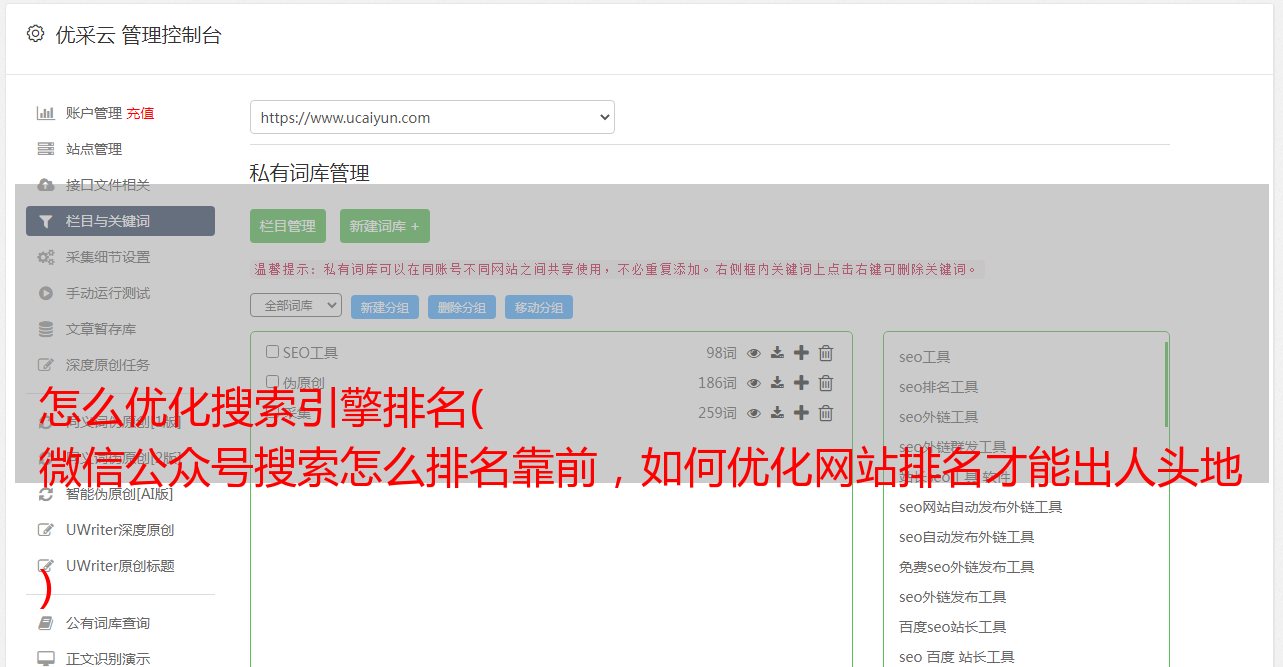The width and height of the screenshot is (1283, 667).
Task: Open the 全部词库 group dropdown
Action: (x=296, y=305)
